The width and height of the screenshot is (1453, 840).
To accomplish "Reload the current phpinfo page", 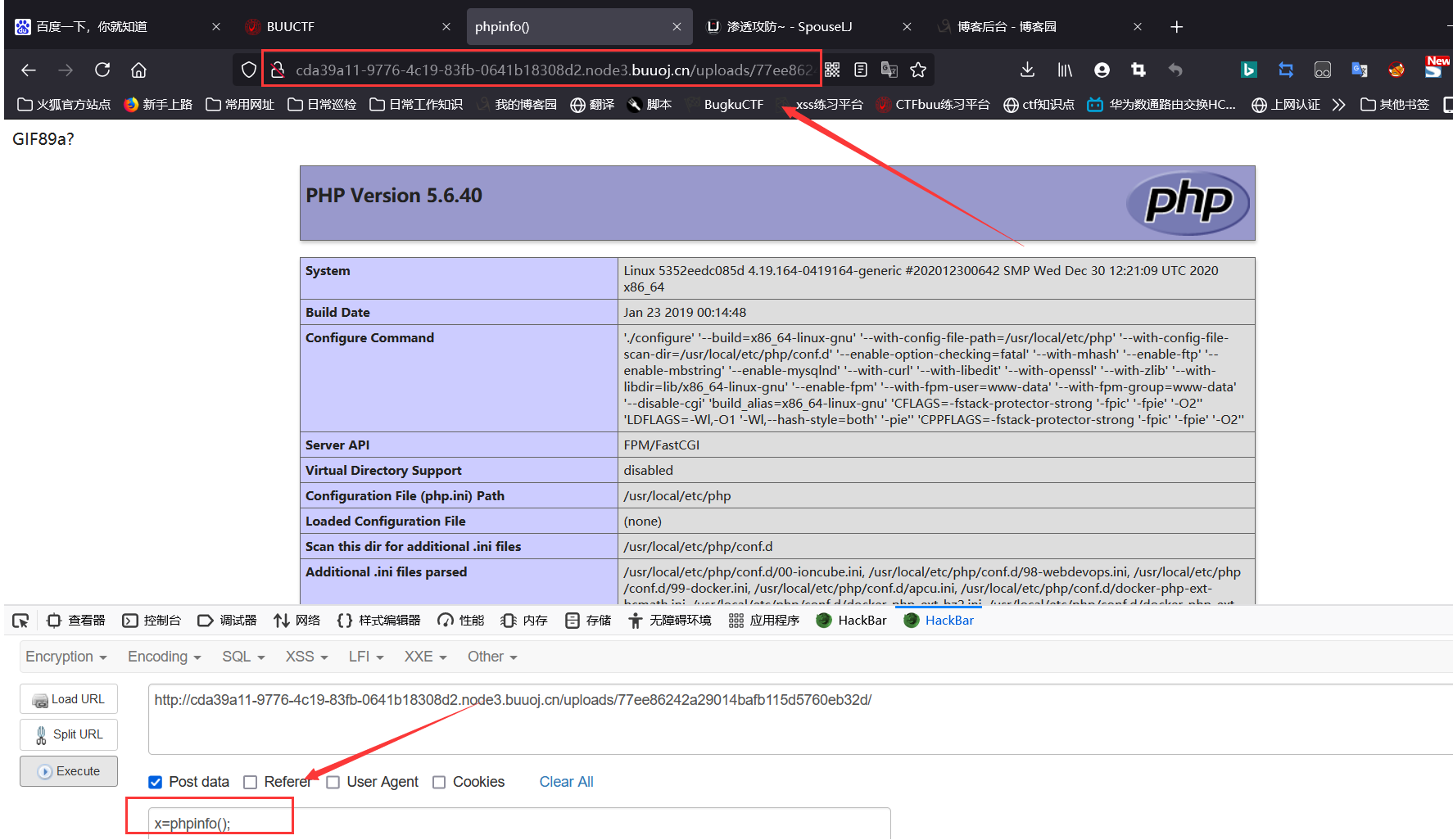I will (x=102, y=70).
